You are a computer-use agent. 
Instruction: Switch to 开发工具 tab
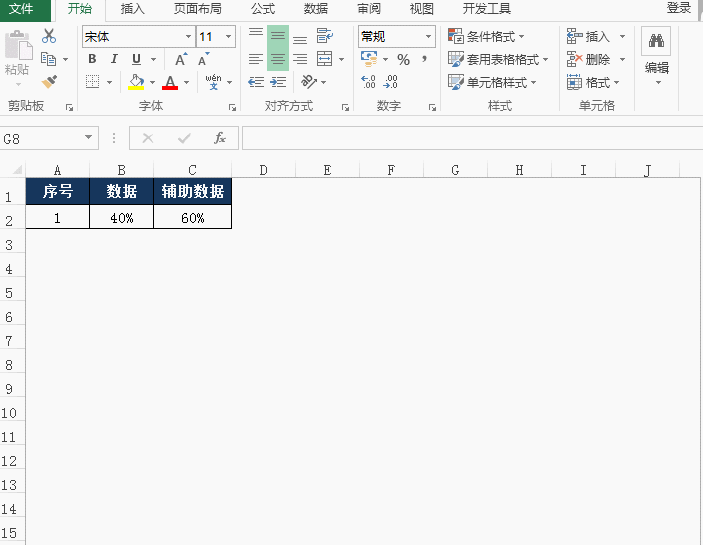click(x=487, y=9)
